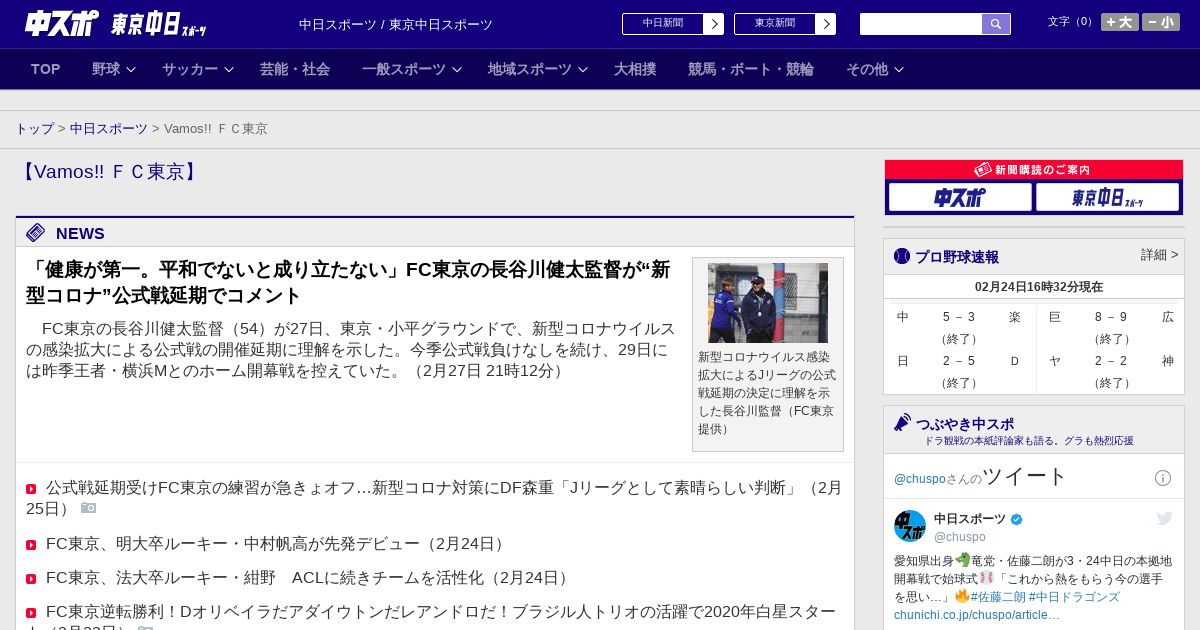Image resolution: width=1200 pixels, height=630 pixels.
Task: Click the NEWS section newspaper icon
Action: 36,233
